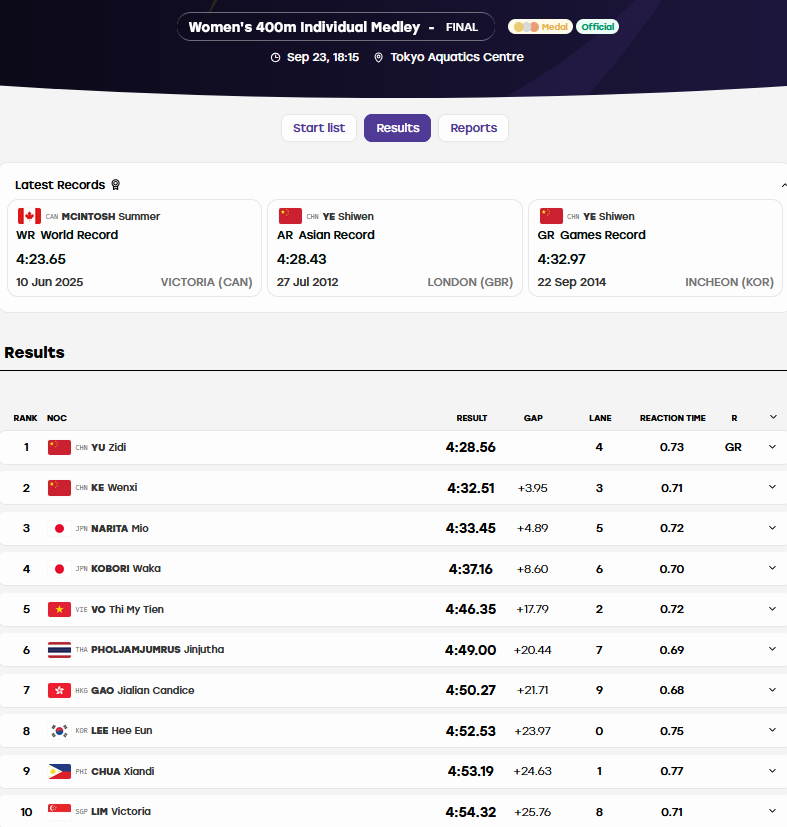Expand YU Zidi result details
The width and height of the screenshot is (787, 827).
click(772, 447)
